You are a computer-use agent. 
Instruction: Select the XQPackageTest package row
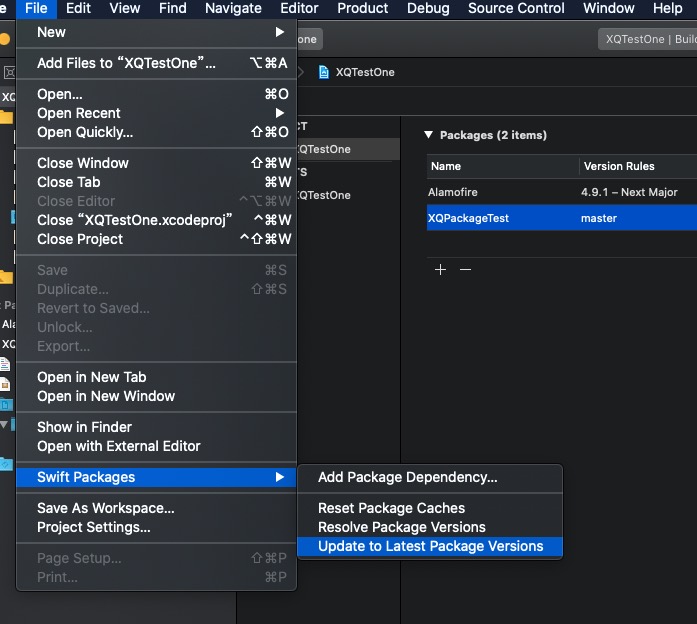point(562,218)
